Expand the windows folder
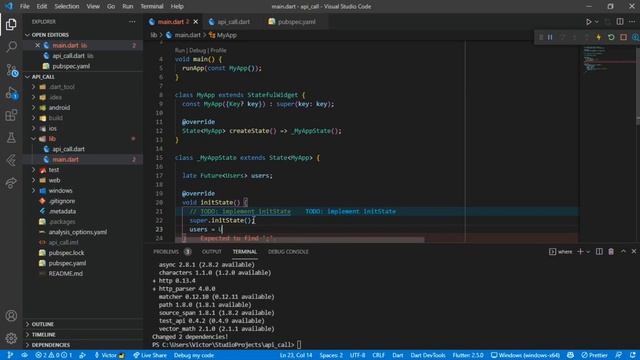 [x=33, y=191]
